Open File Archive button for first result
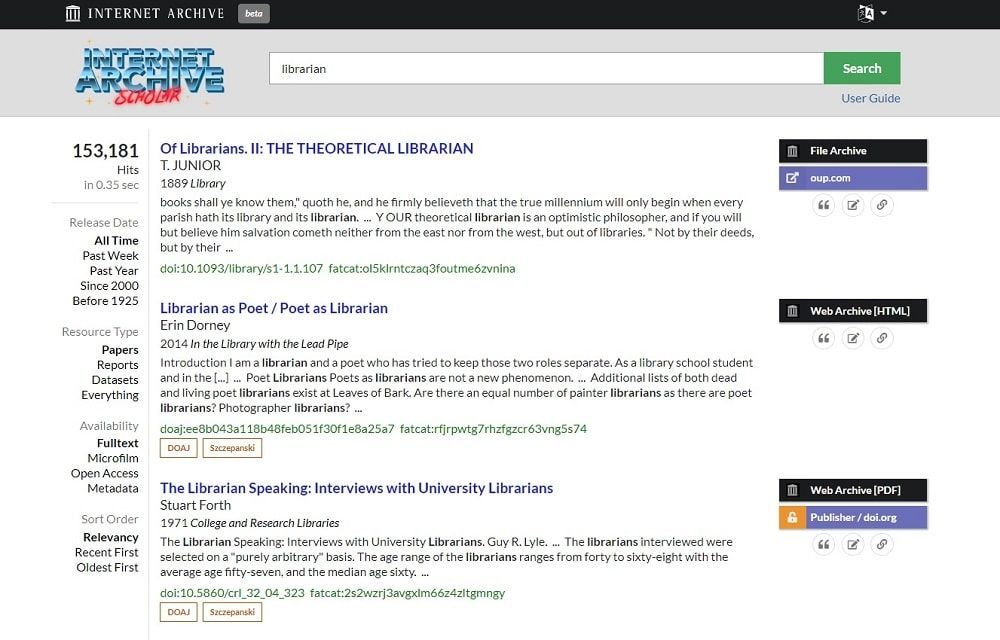This screenshot has height=640, width=1000. click(853, 151)
